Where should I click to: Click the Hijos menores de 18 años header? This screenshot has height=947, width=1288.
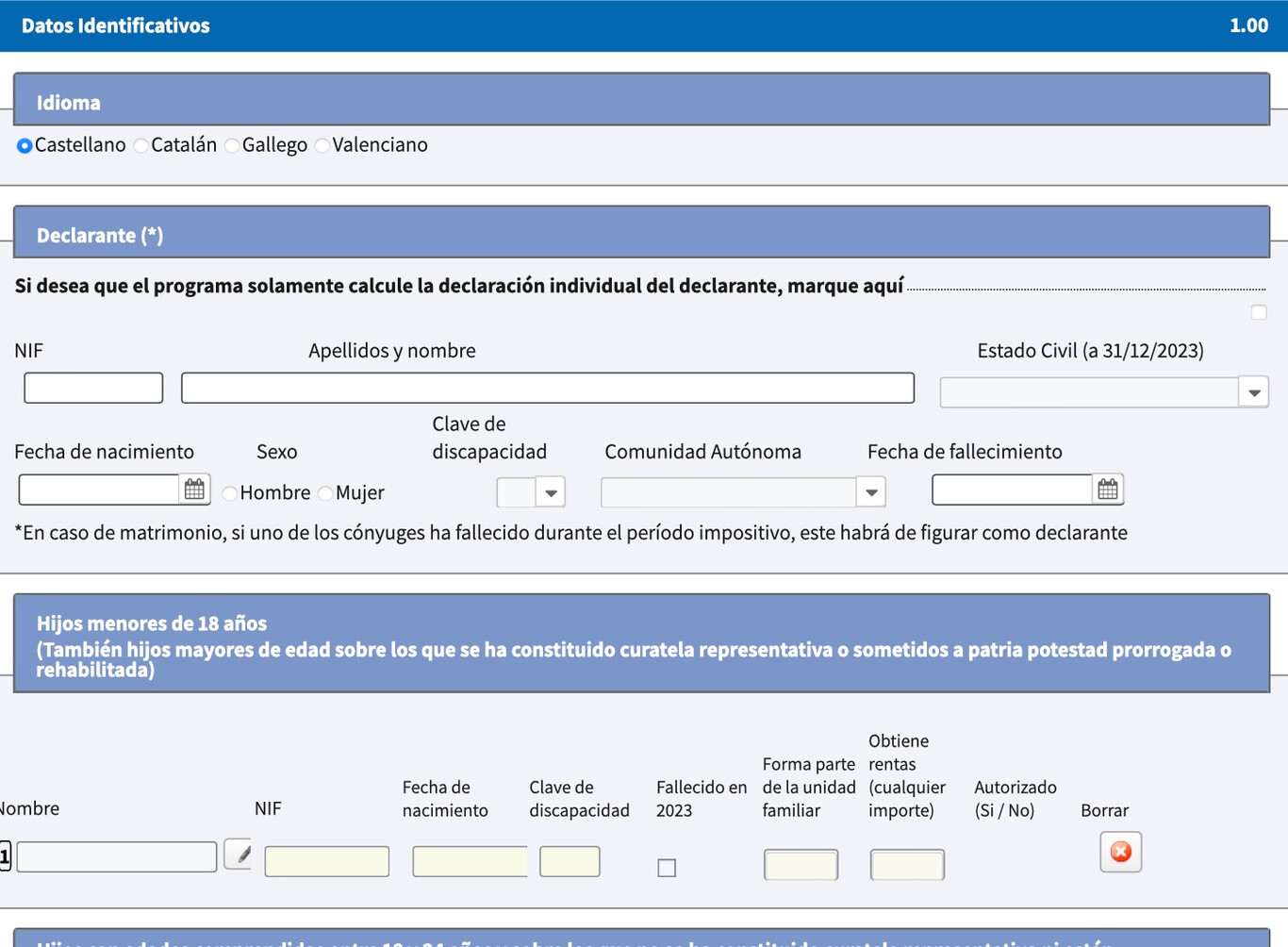click(641, 644)
